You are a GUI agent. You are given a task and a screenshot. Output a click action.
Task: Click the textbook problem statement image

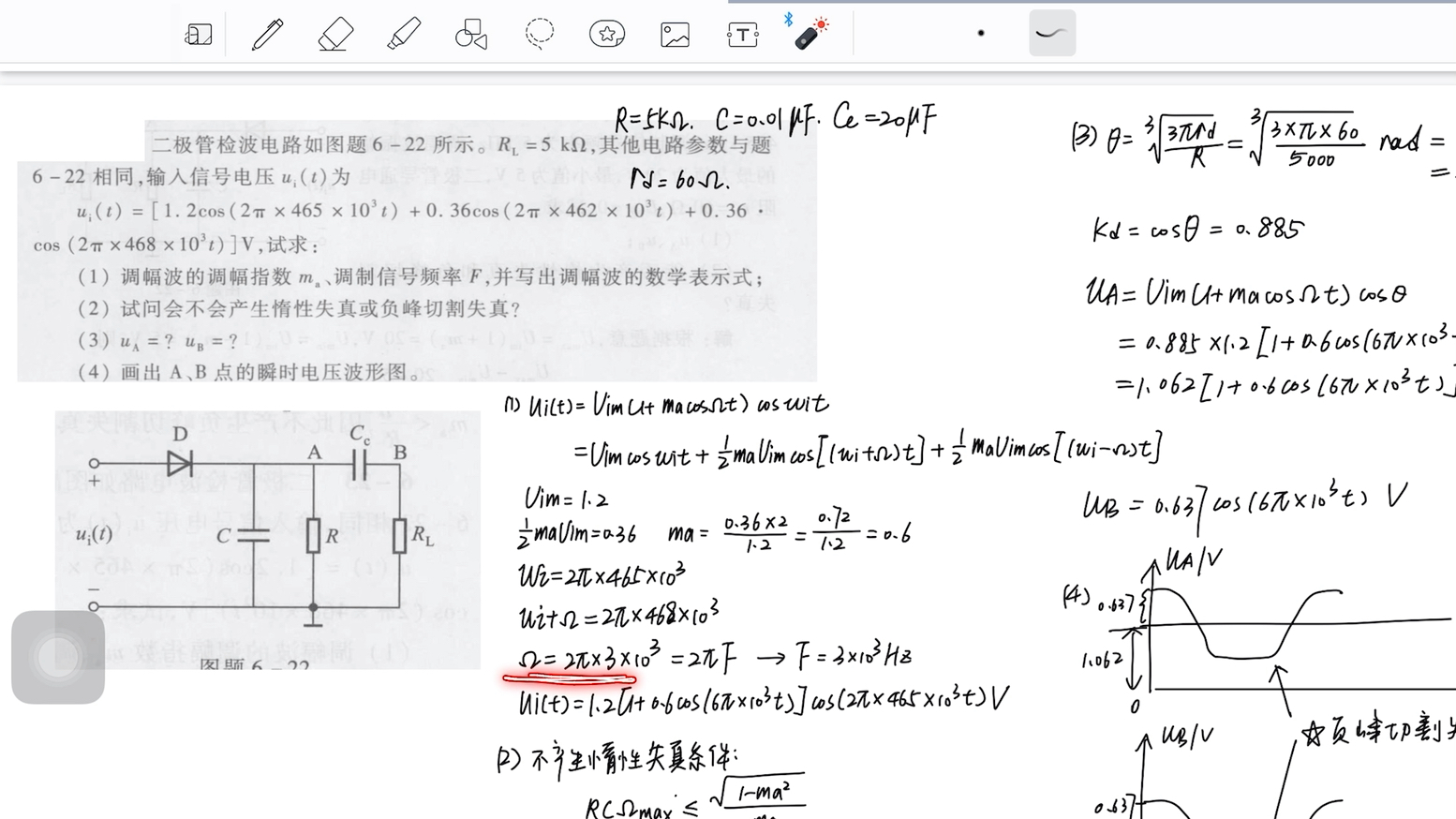pyautogui.click(x=417, y=250)
